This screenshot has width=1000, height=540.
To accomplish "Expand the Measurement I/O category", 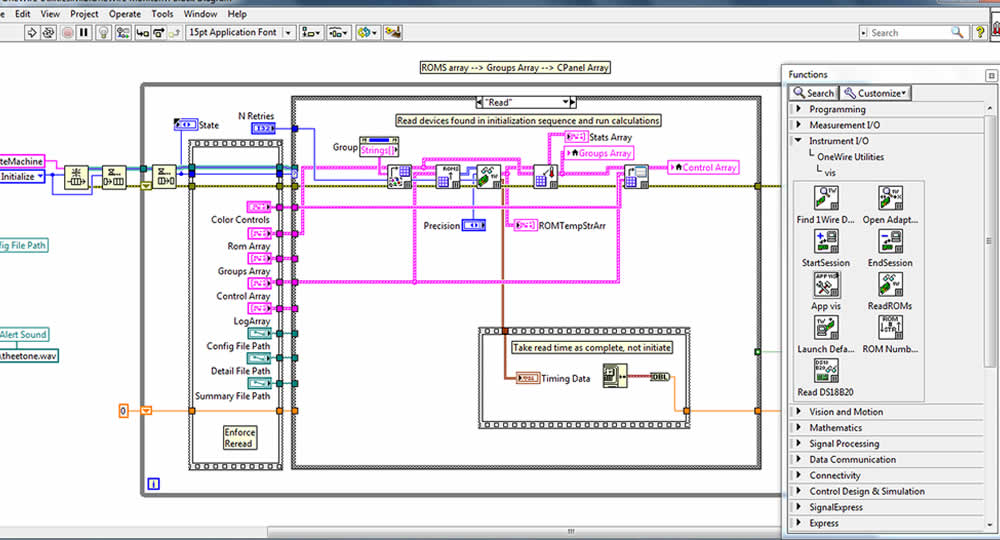I will (887, 125).
